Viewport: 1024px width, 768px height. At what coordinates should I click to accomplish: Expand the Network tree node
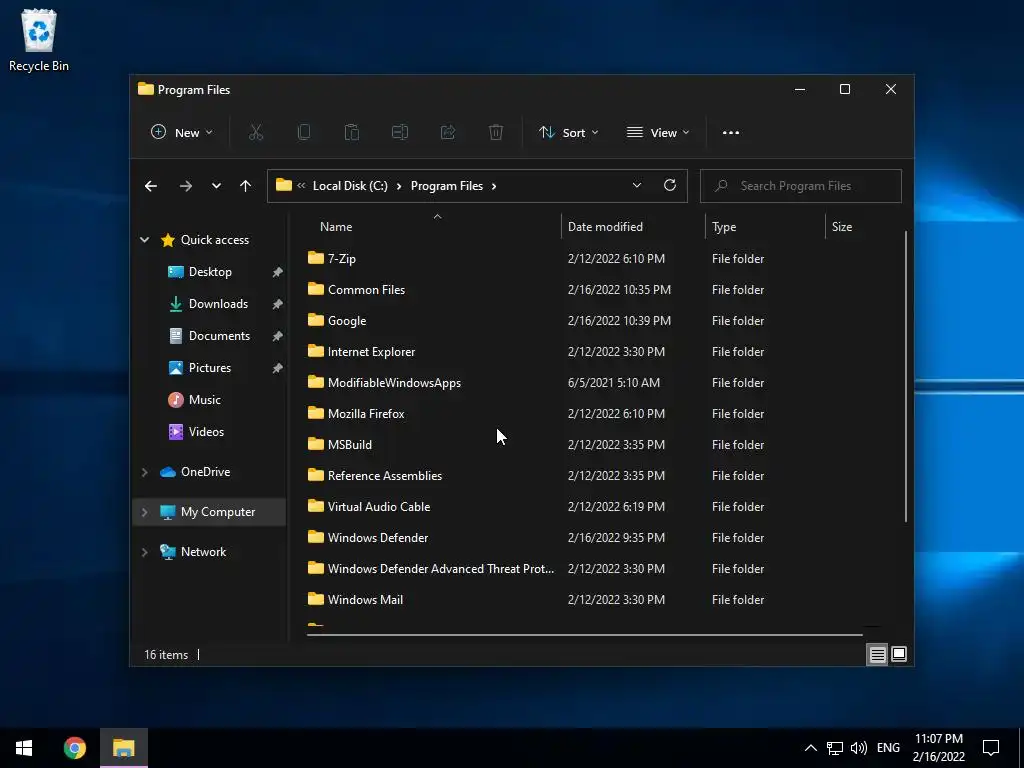tap(144, 552)
